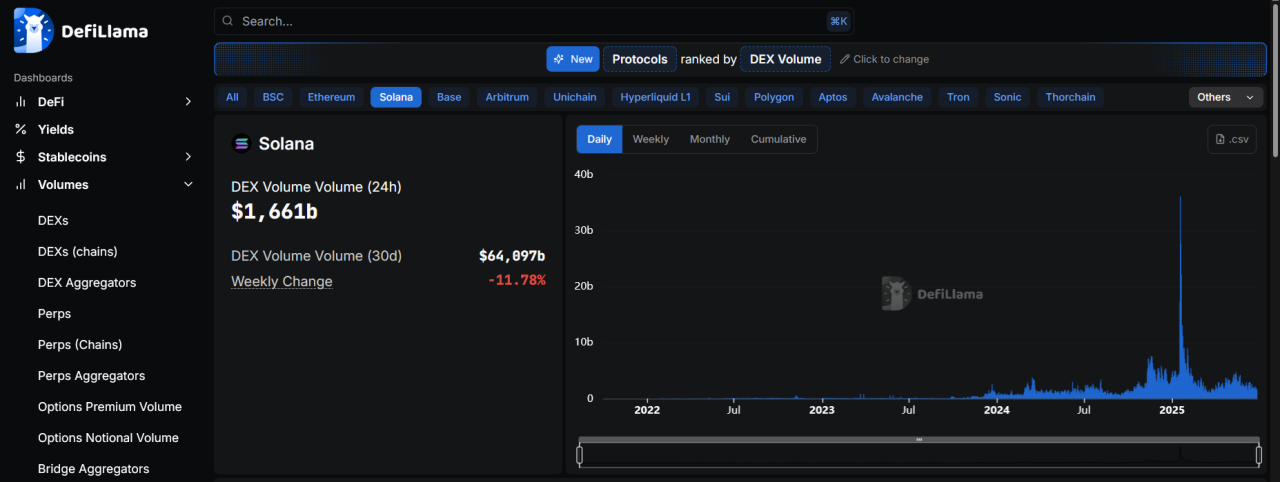This screenshot has height=482, width=1280.
Task: Download the chart .csv file
Action: [x=1232, y=139]
